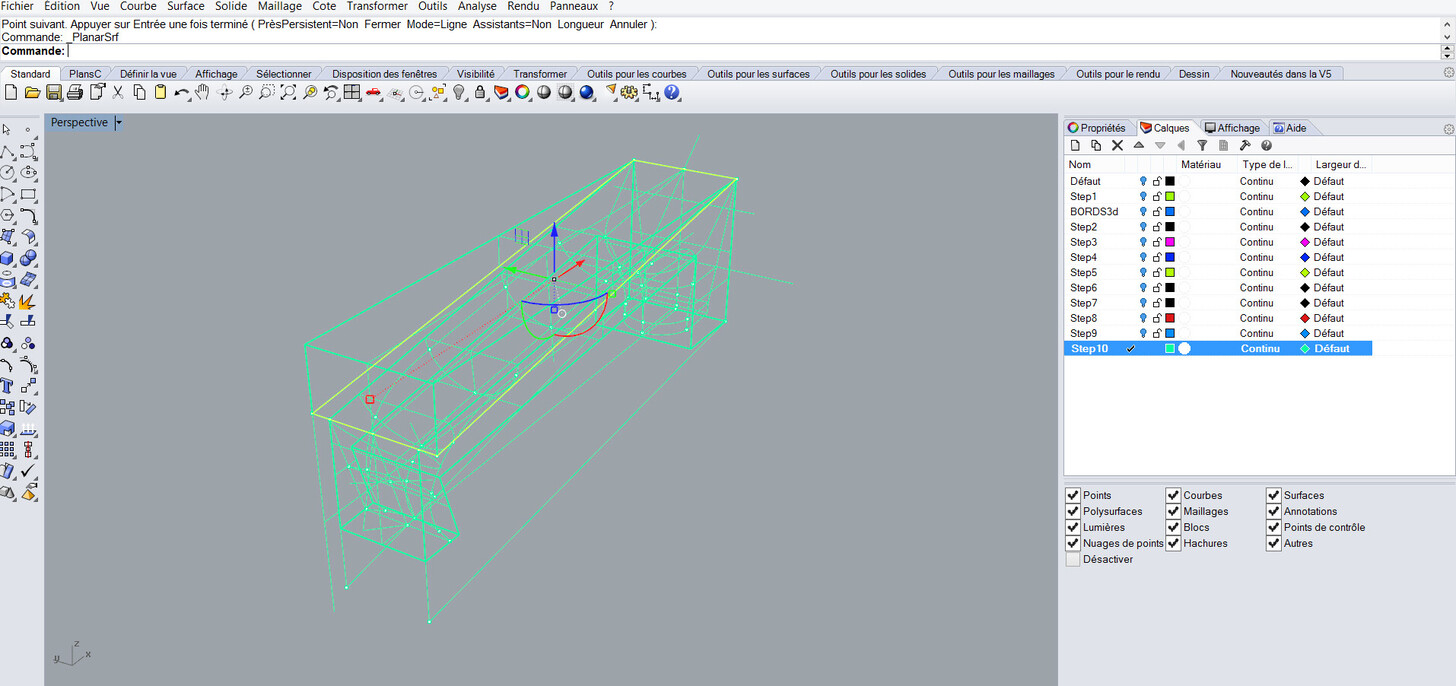This screenshot has width=1456, height=686.
Task: Click the Save diskette icon
Action: click(x=53, y=92)
